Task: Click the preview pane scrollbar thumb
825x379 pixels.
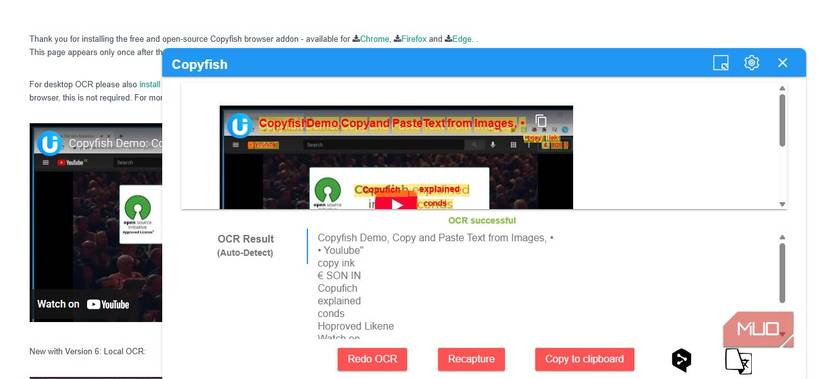Action: pos(782,120)
